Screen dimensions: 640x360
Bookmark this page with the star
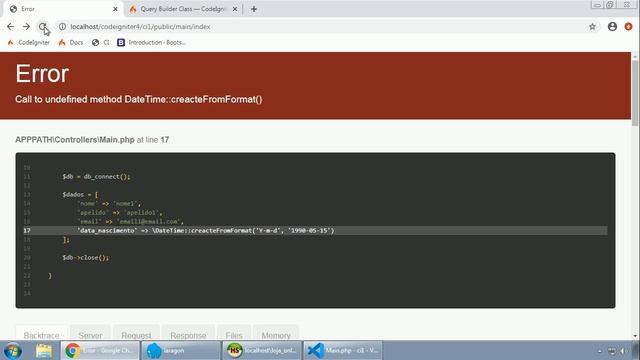coord(592,27)
